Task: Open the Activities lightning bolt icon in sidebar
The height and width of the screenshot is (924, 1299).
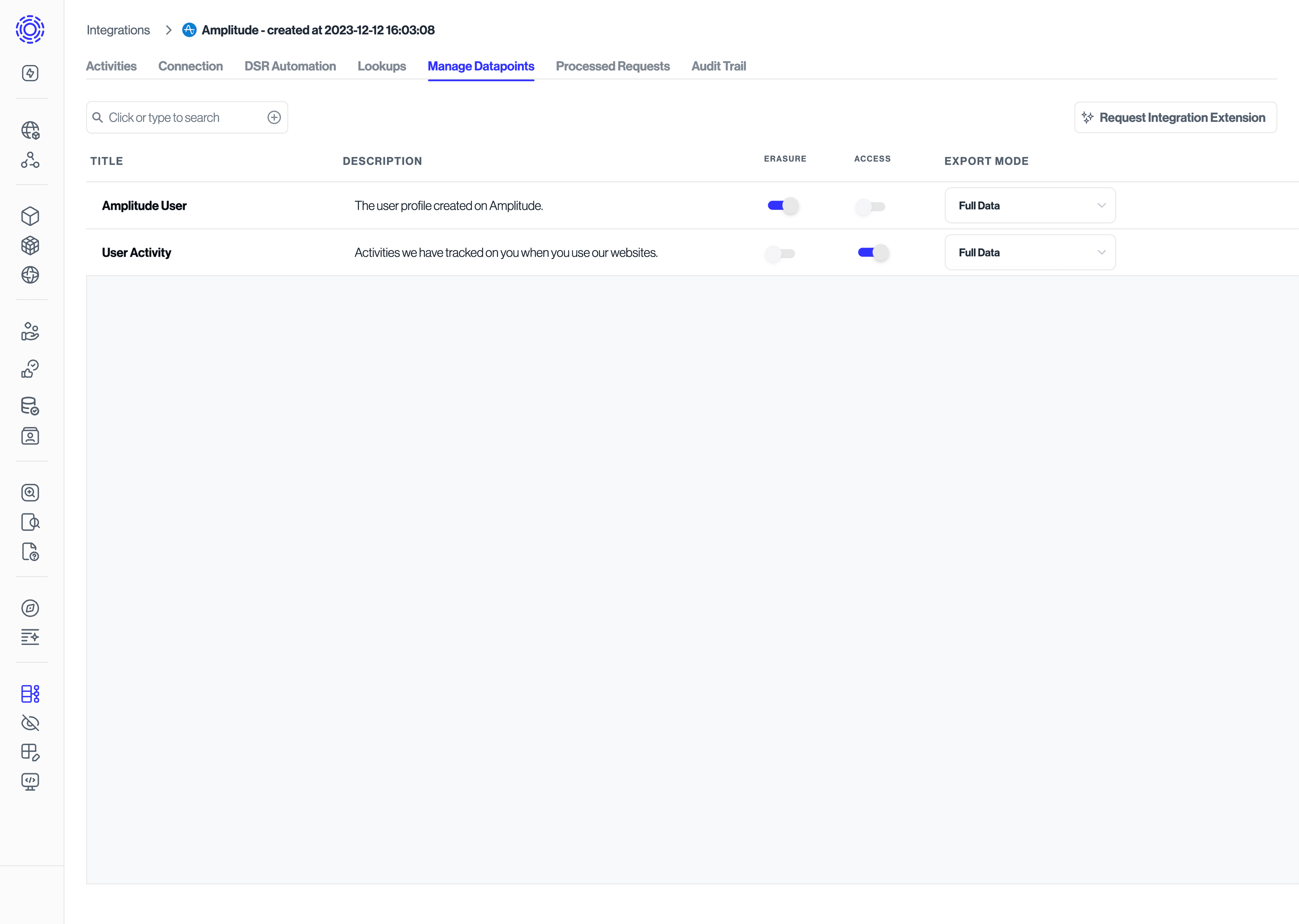Action: (x=30, y=73)
